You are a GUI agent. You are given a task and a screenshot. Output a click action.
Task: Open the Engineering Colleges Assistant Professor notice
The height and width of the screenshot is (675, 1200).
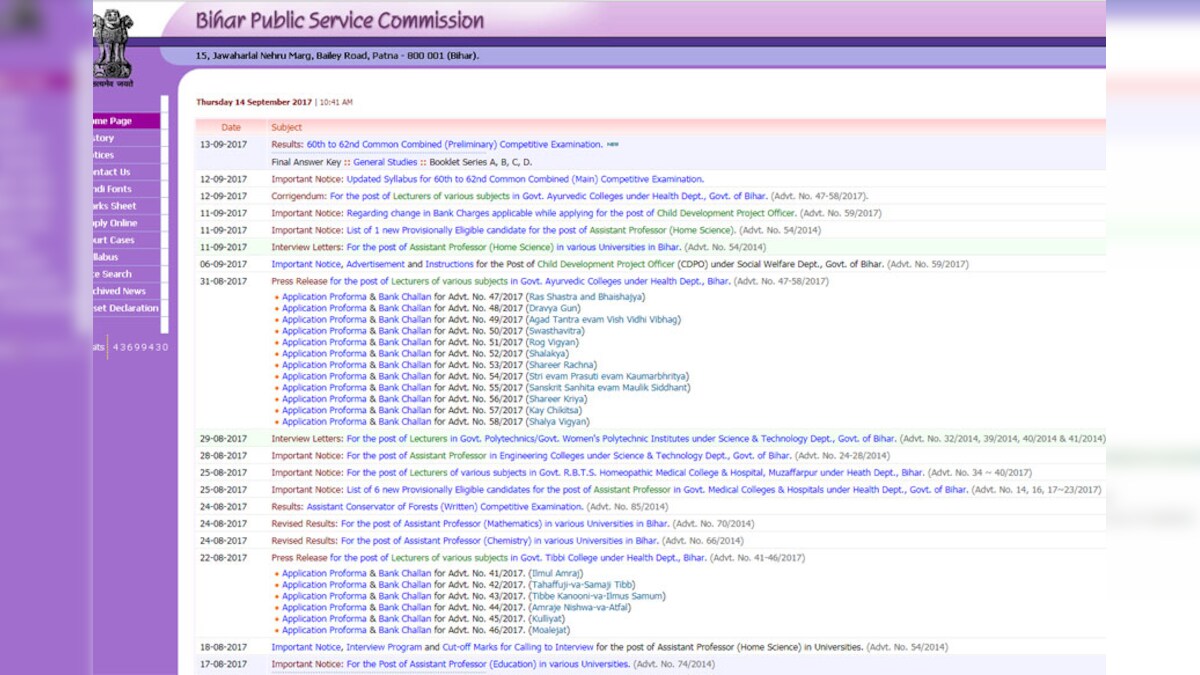click(x=569, y=456)
